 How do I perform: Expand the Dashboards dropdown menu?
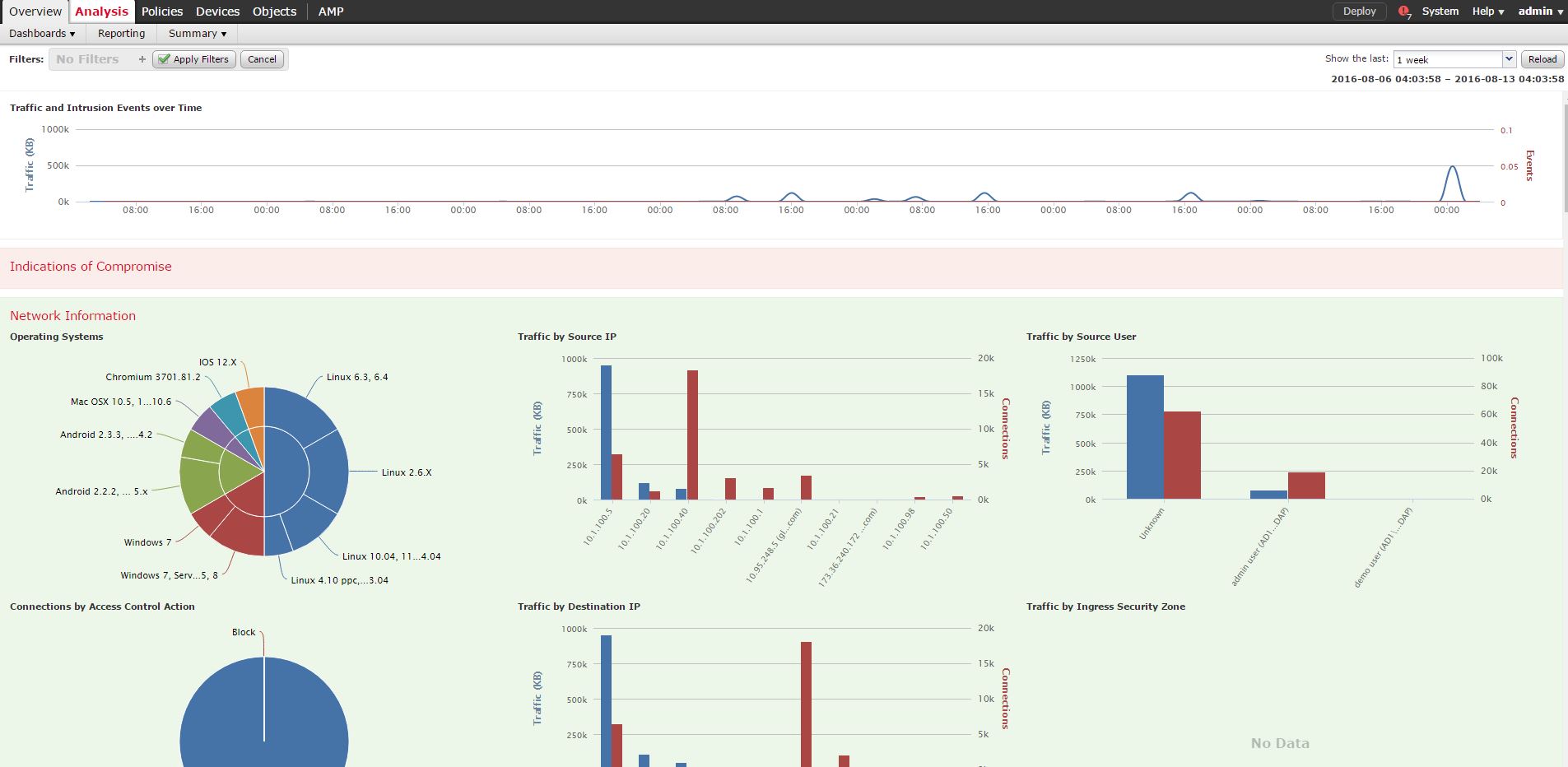[x=42, y=34]
